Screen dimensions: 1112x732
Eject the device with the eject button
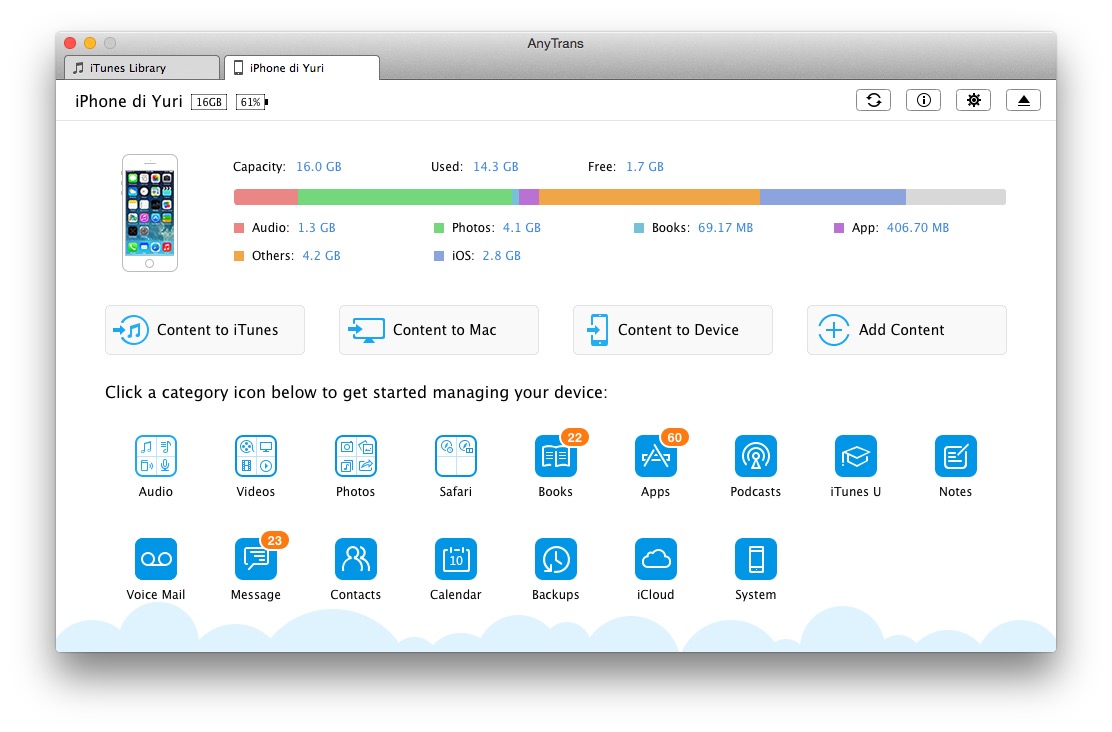(1023, 100)
